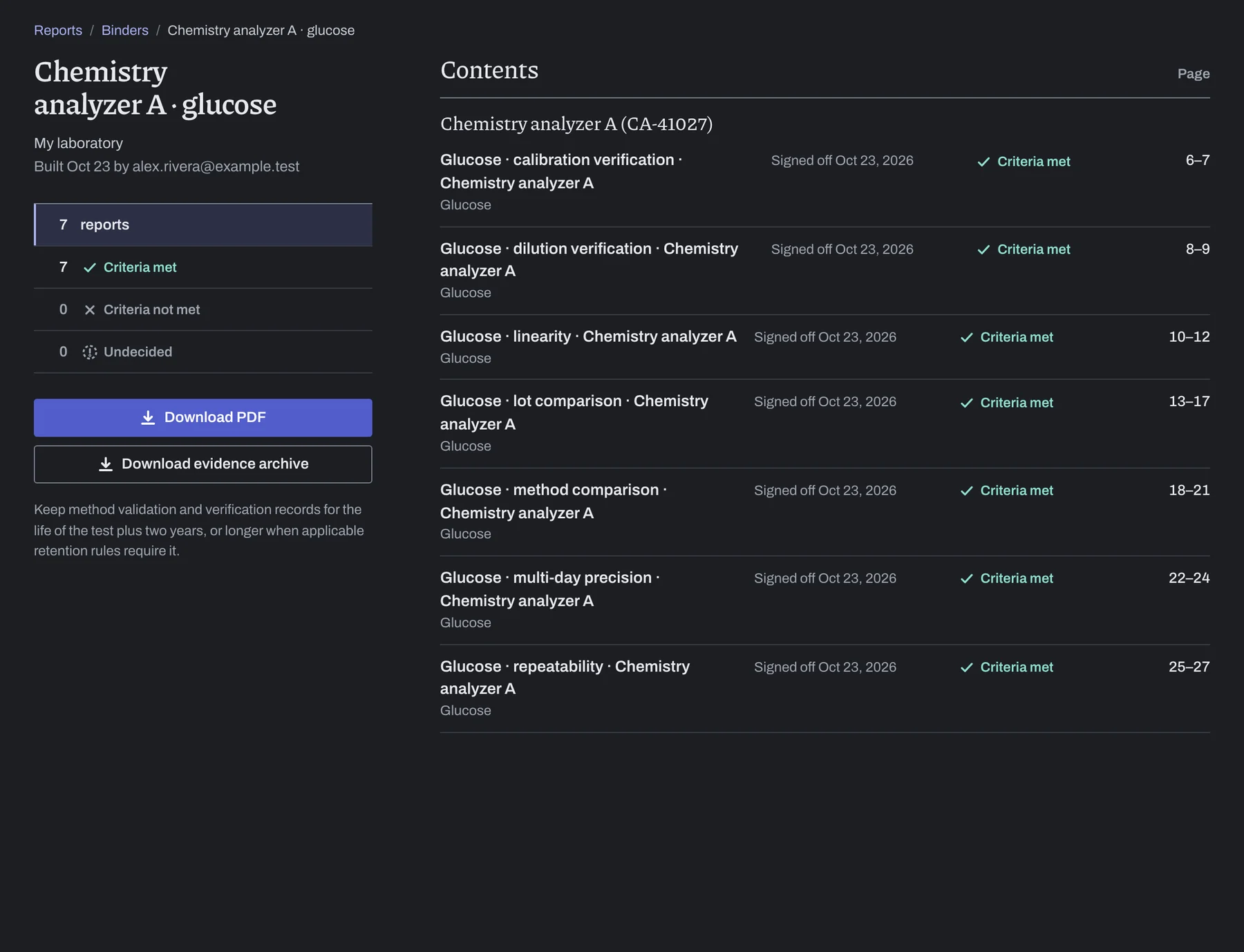Filter by Criteria met in the sidebar
1244x952 pixels.
point(203,267)
